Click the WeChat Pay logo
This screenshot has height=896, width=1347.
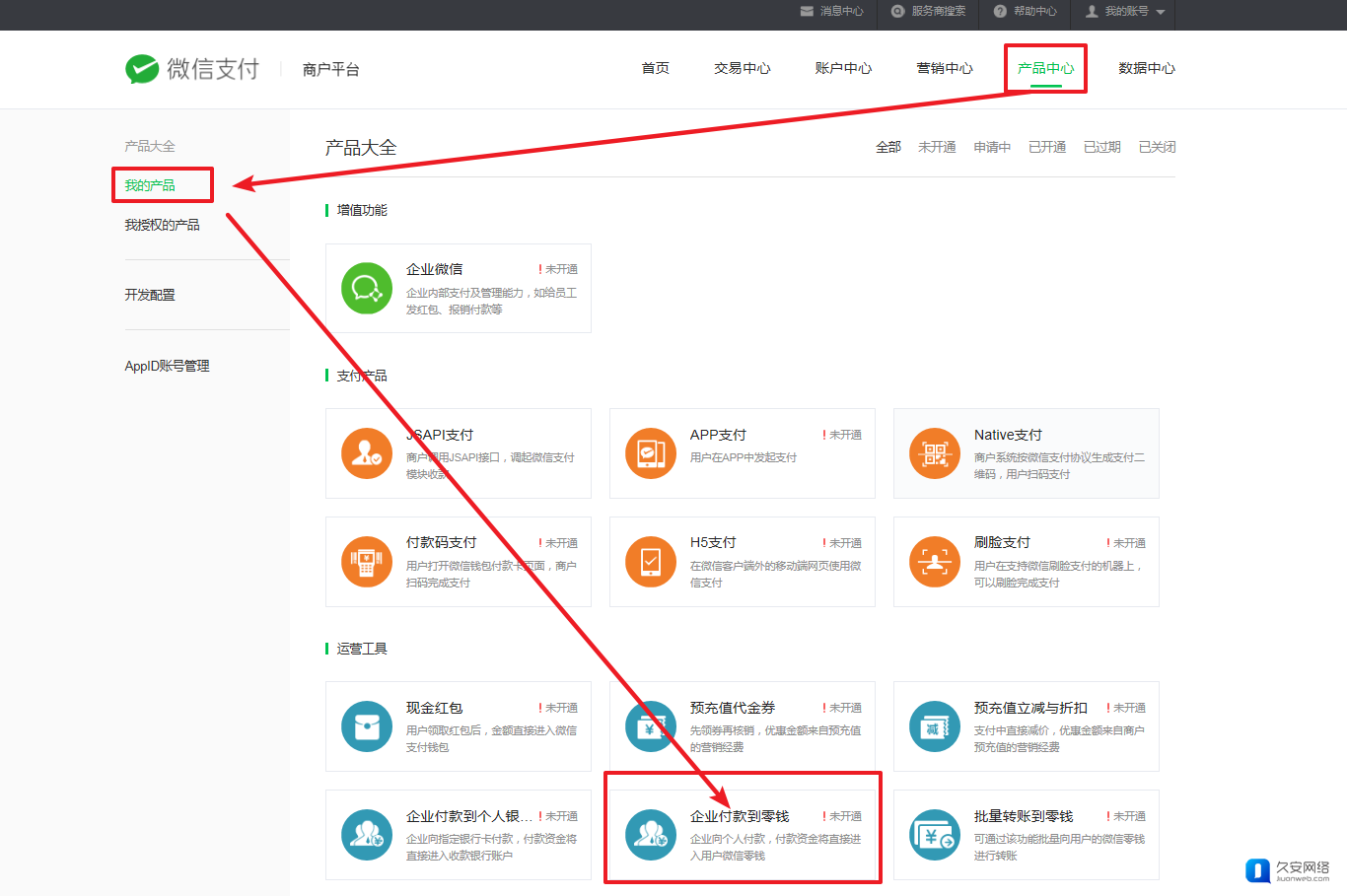(192, 69)
